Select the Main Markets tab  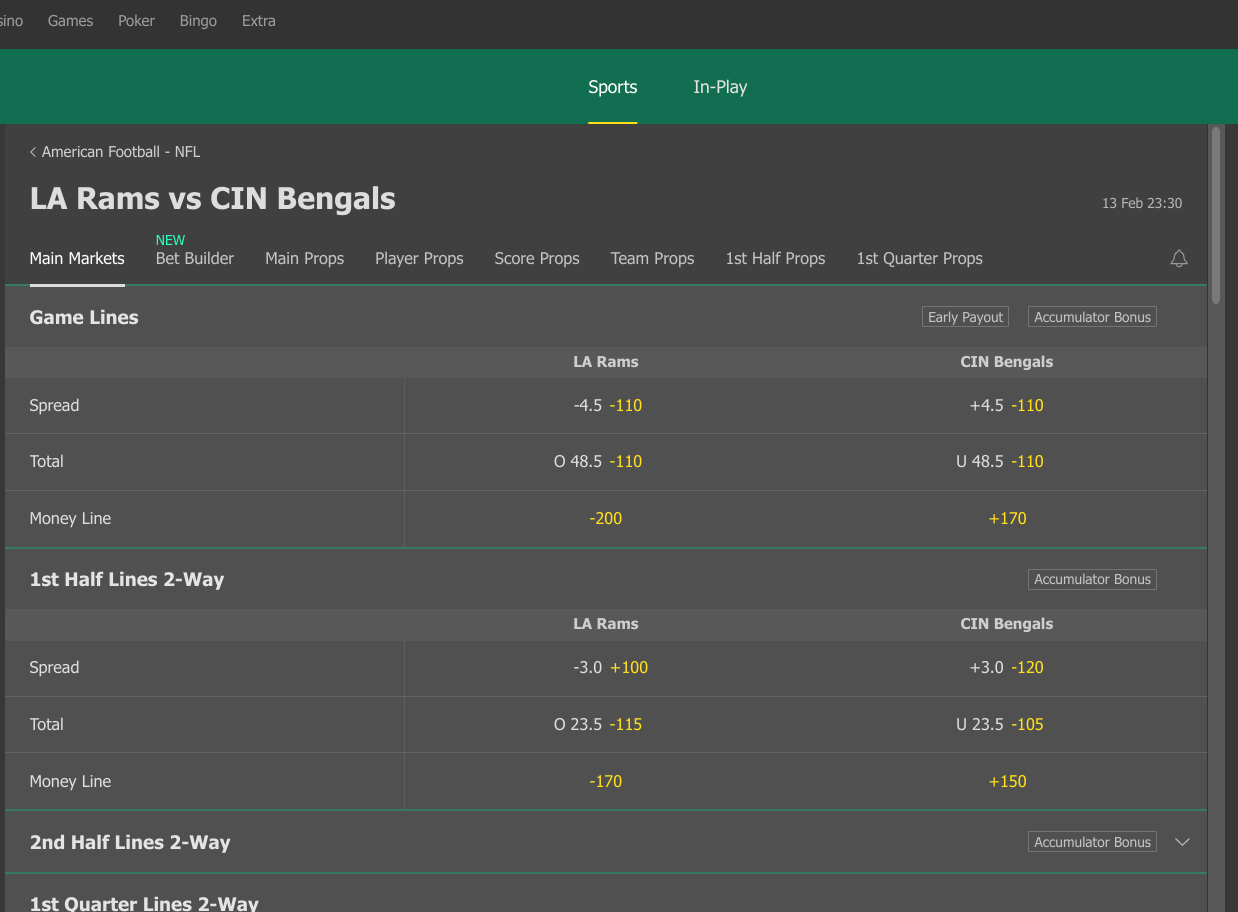(77, 258)
